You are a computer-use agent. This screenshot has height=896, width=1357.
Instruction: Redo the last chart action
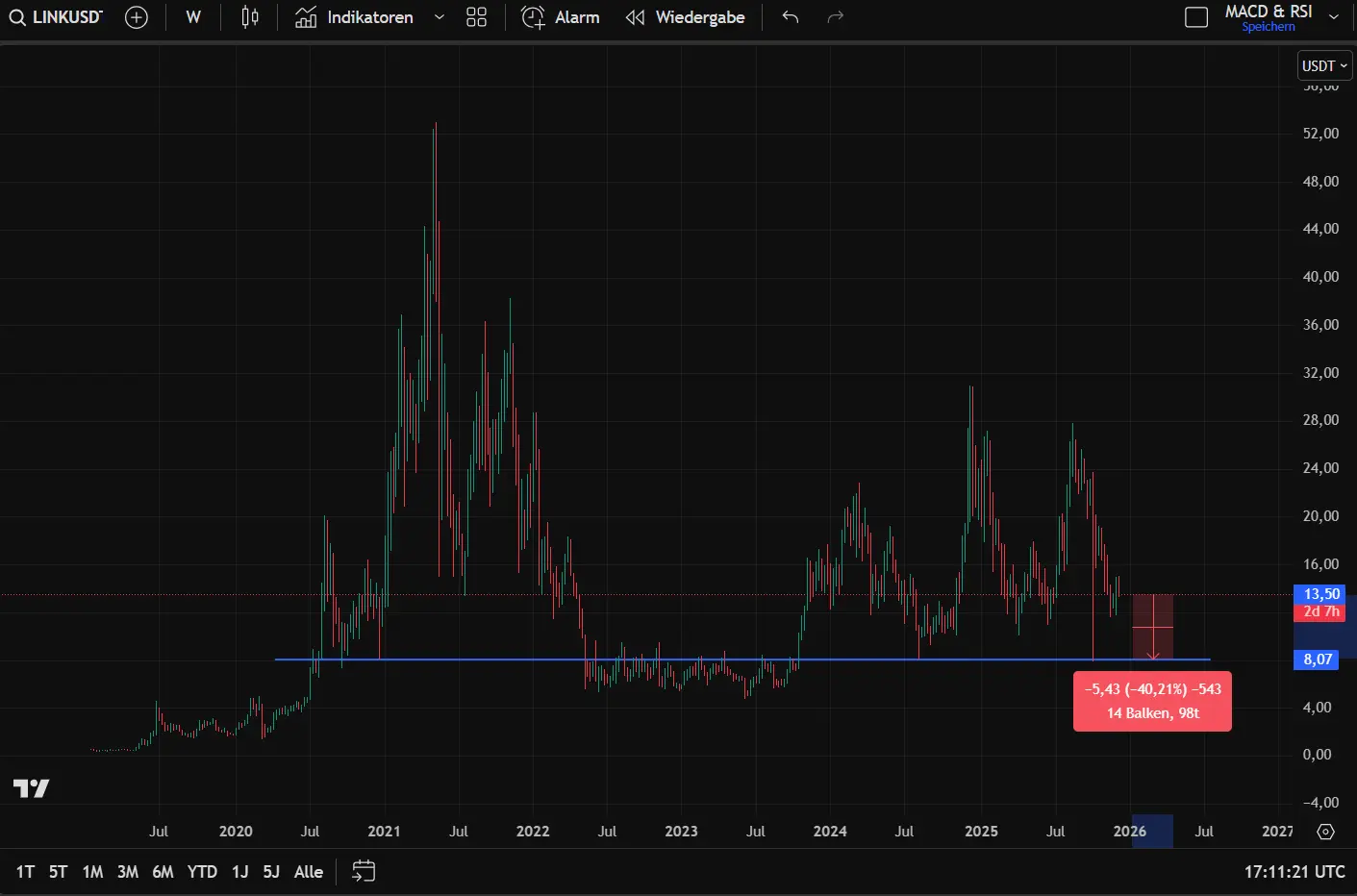click(835, 17)
